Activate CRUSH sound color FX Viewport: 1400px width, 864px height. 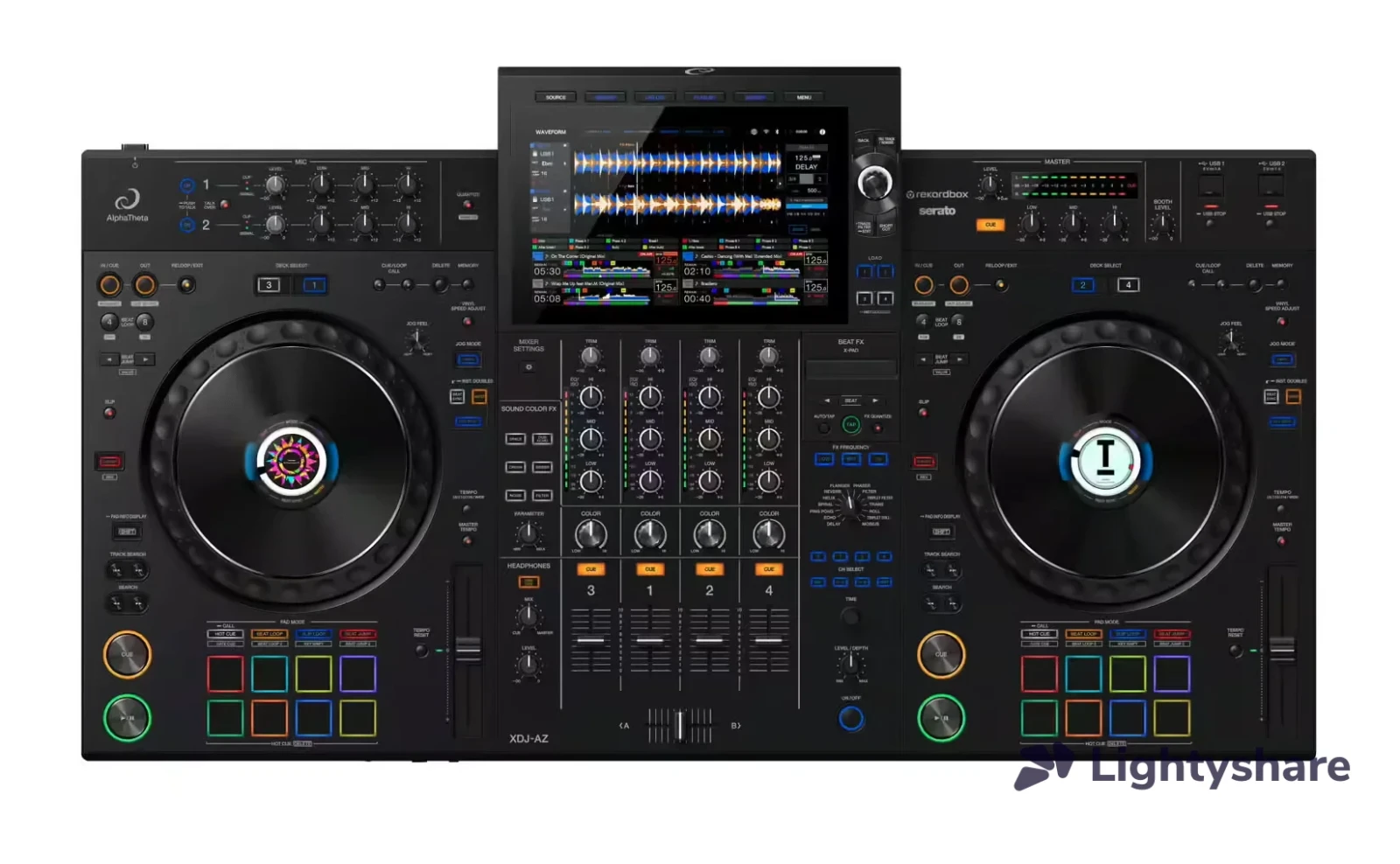pos(515,467)
